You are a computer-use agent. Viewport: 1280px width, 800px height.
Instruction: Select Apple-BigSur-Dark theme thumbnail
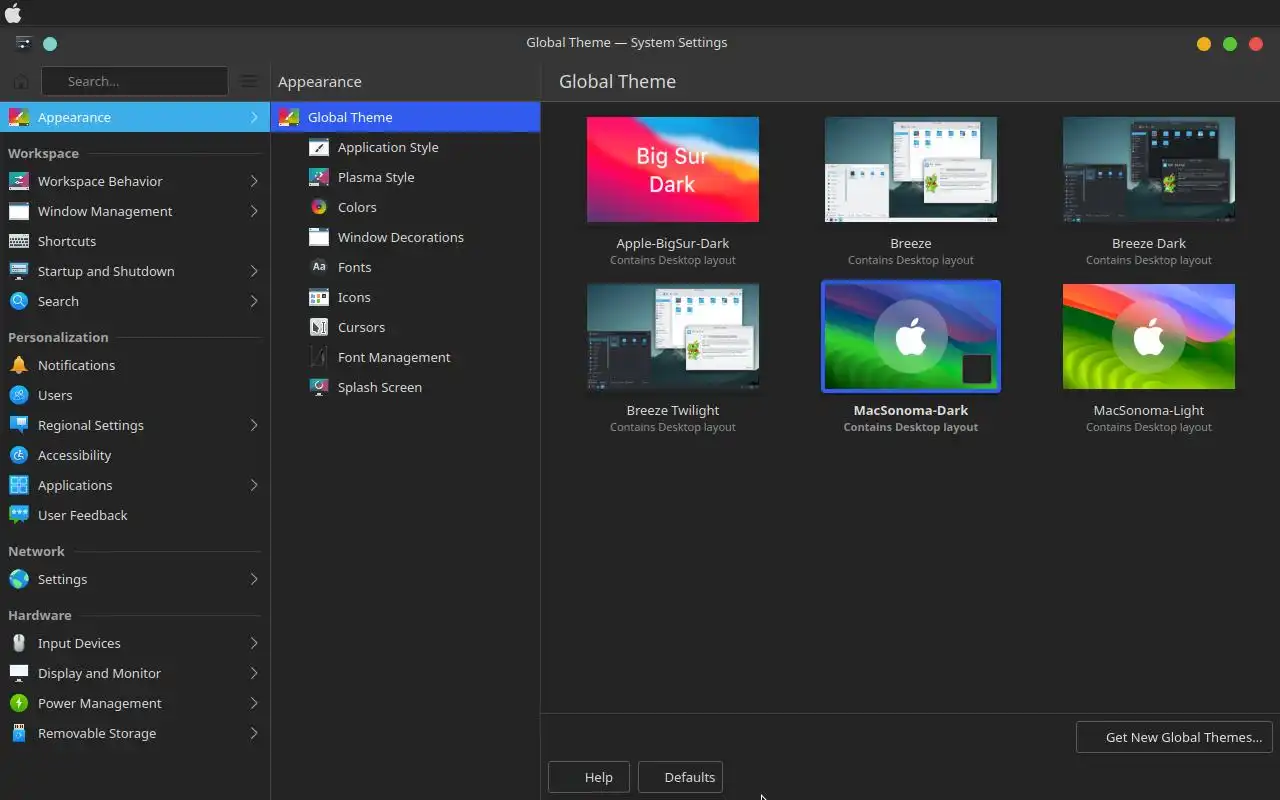click(673, 169)
